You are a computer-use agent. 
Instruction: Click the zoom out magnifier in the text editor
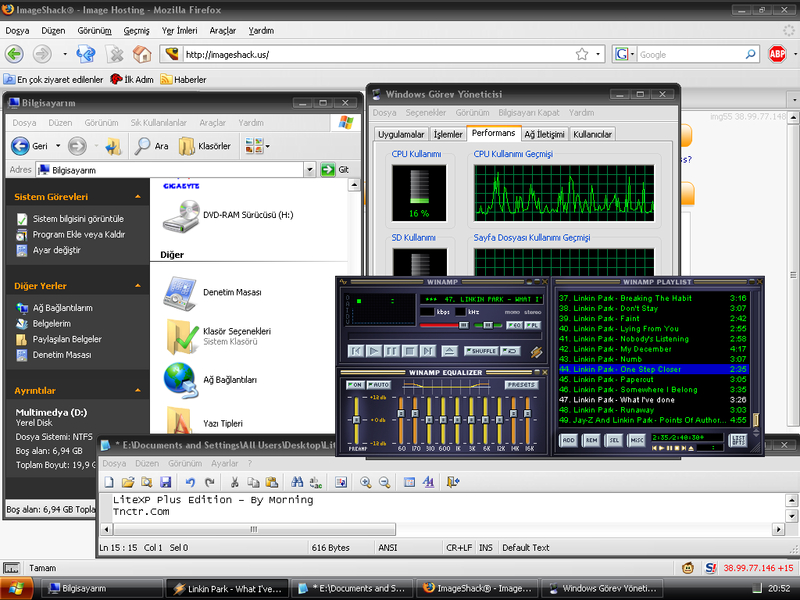385,482
